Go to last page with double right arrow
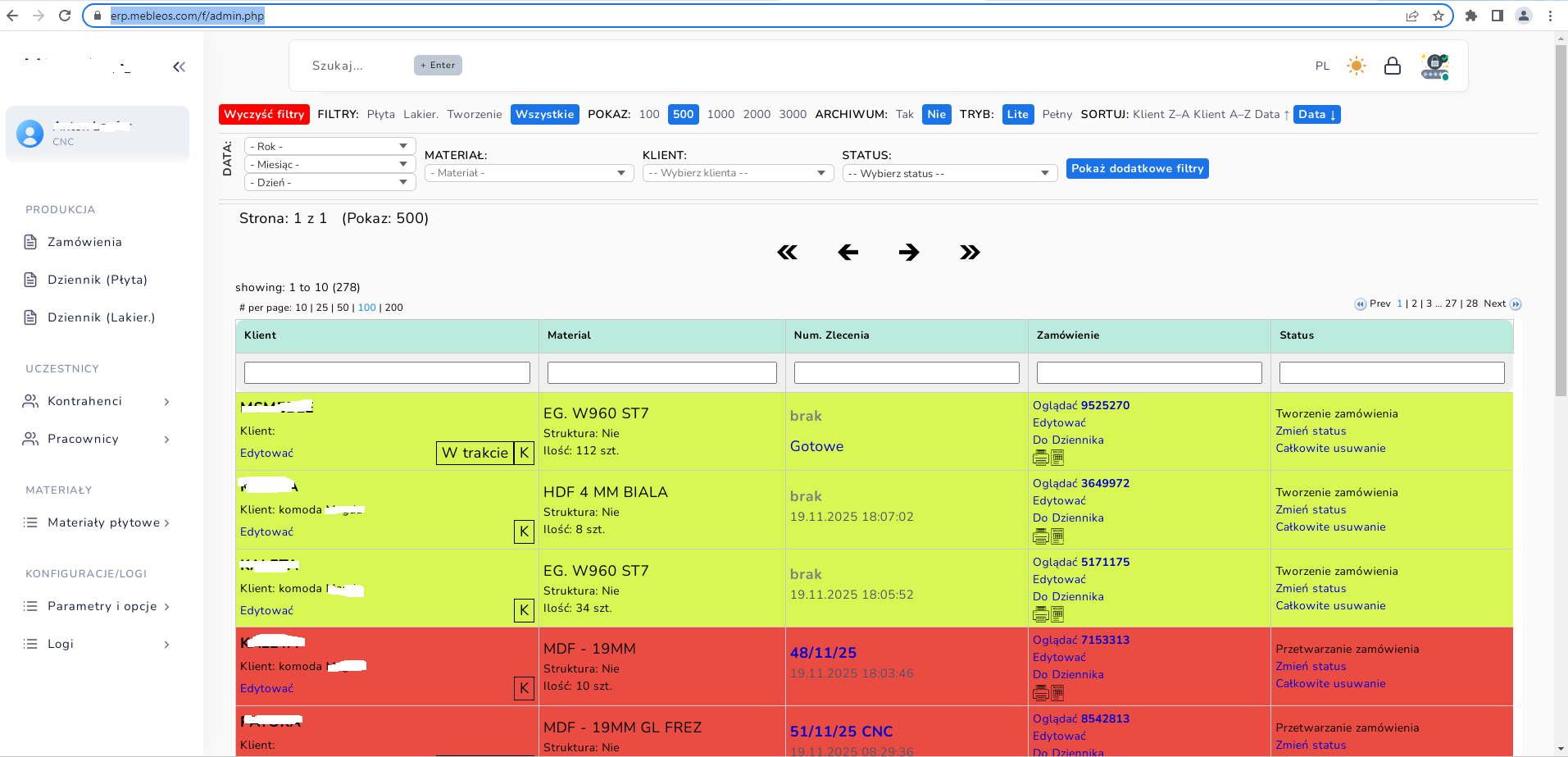Viewport: 1568px width, 757px height. [970, 253]
